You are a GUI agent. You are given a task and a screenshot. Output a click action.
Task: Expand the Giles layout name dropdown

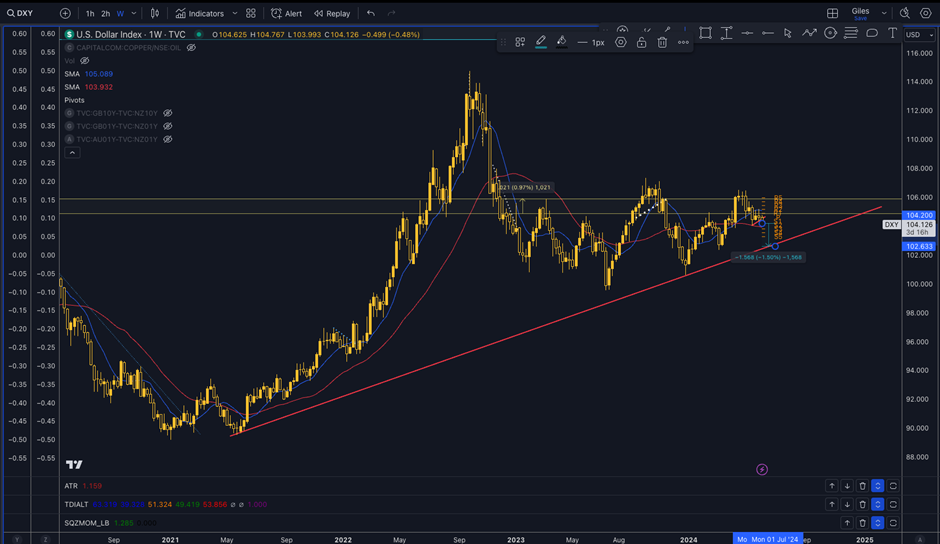click(x=884, y=14)
